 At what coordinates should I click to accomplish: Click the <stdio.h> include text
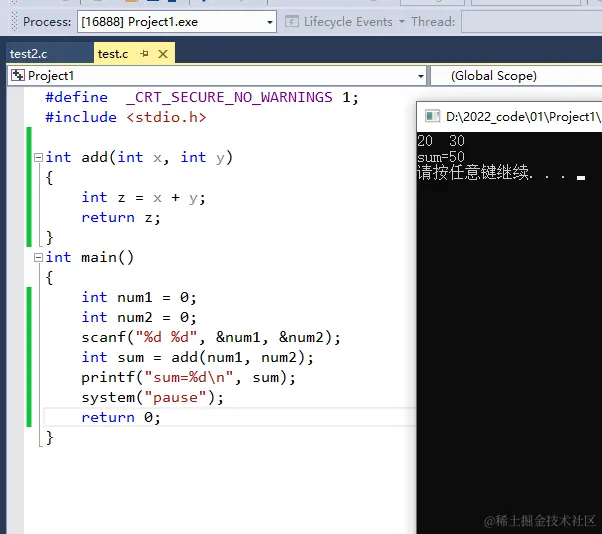pyautogui.click(x=166, y=117)
